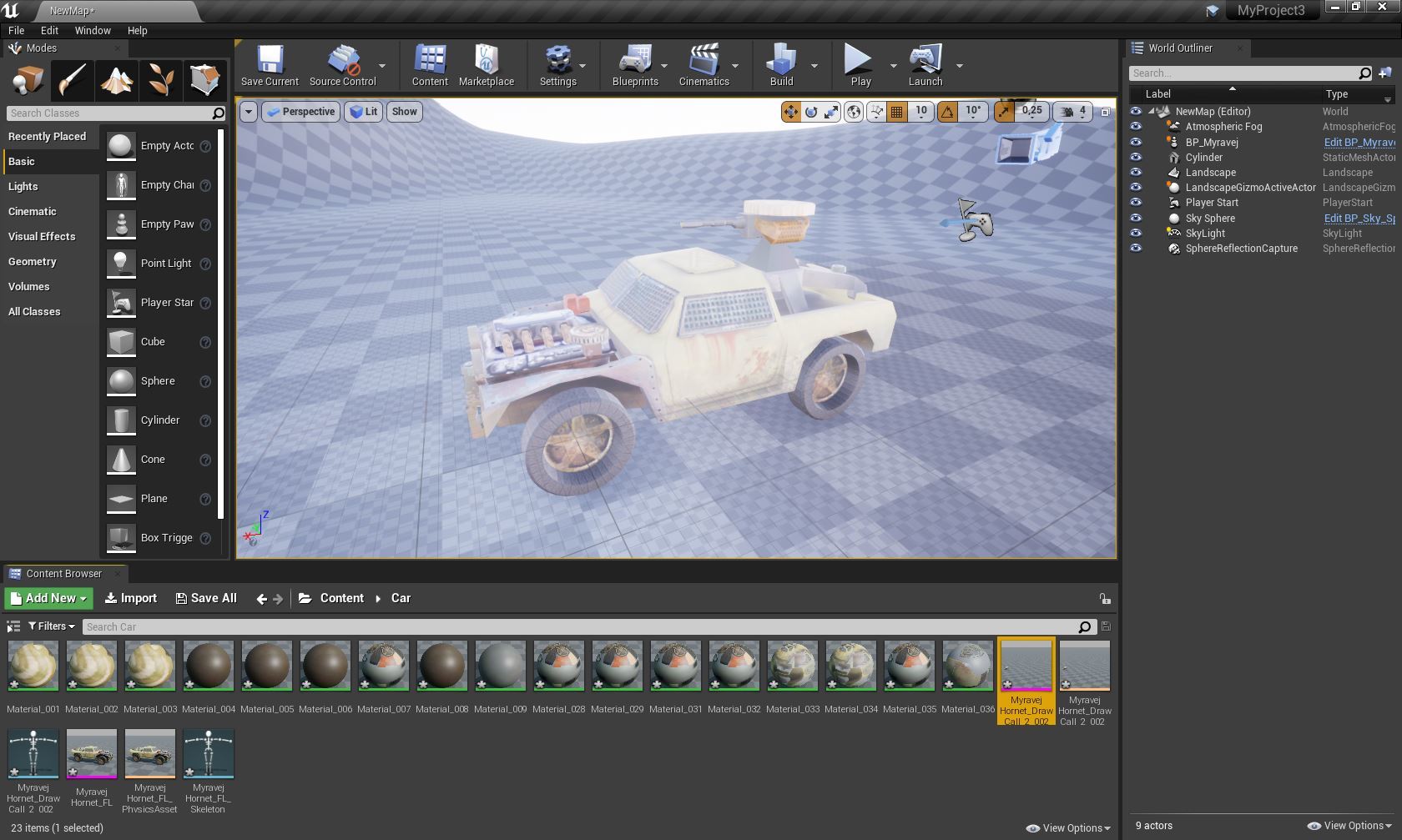1402x840 pixels.
Task: Select the rotate gizmo tool in viewport
Action: [810, 112]
